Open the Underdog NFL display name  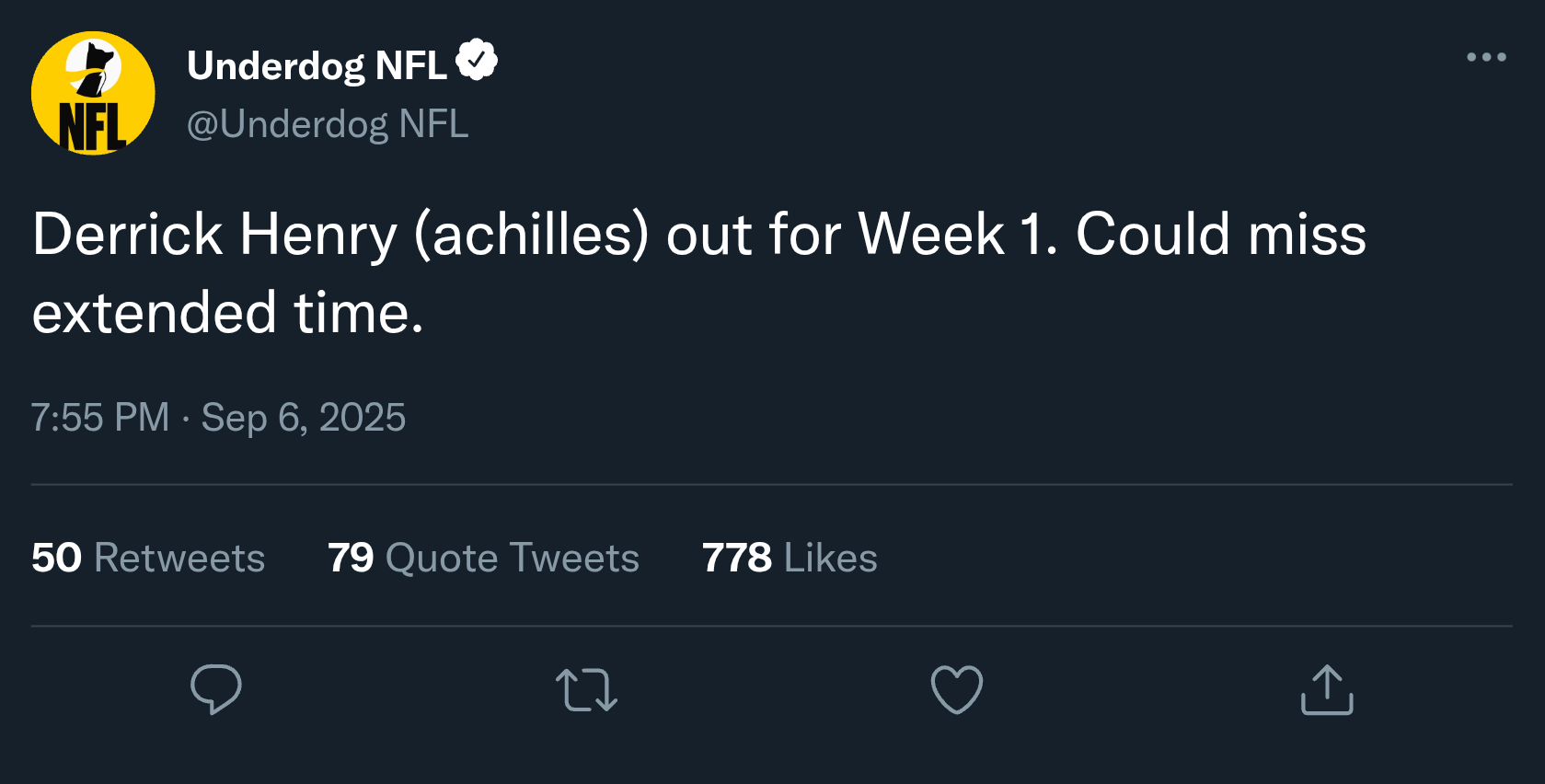click(317, 65)
